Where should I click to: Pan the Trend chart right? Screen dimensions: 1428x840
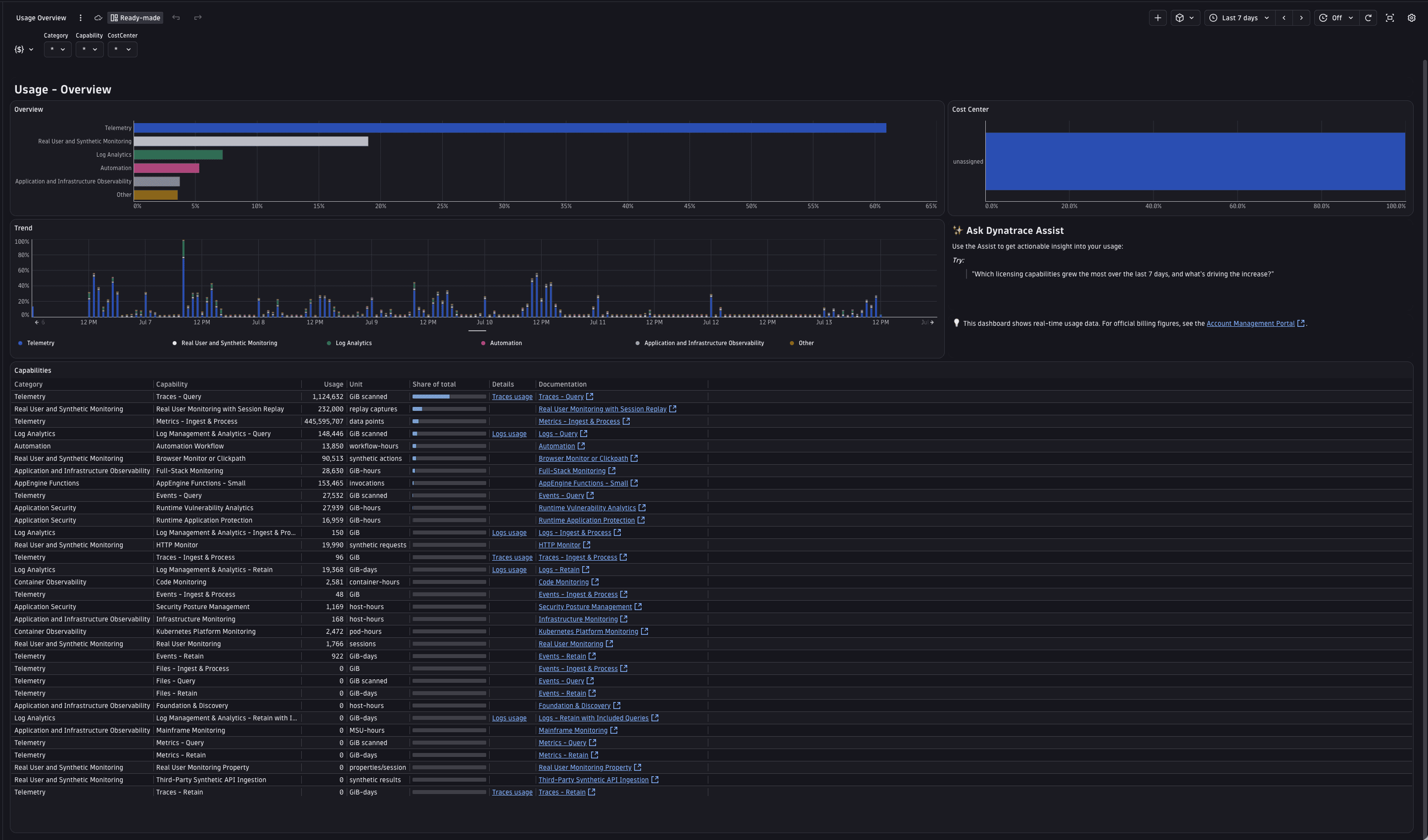pyautogui.click(x=932, y=322)
